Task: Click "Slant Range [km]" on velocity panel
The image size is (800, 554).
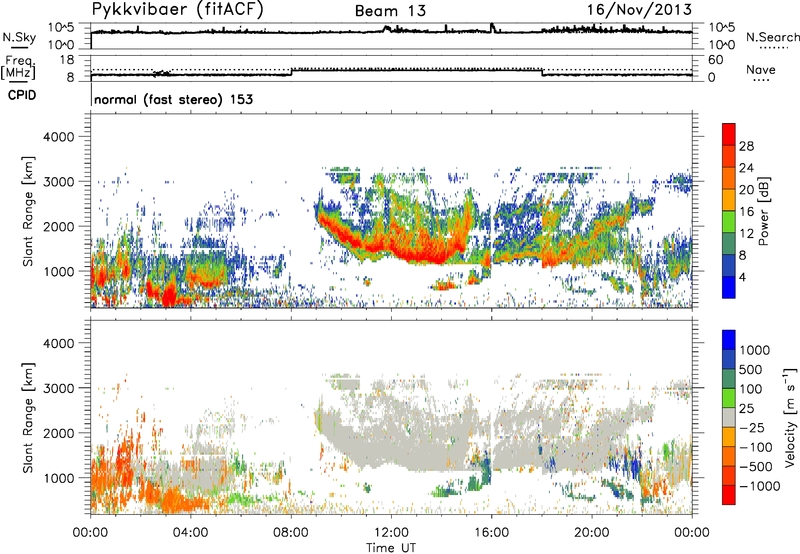Action: coord(28,418)
